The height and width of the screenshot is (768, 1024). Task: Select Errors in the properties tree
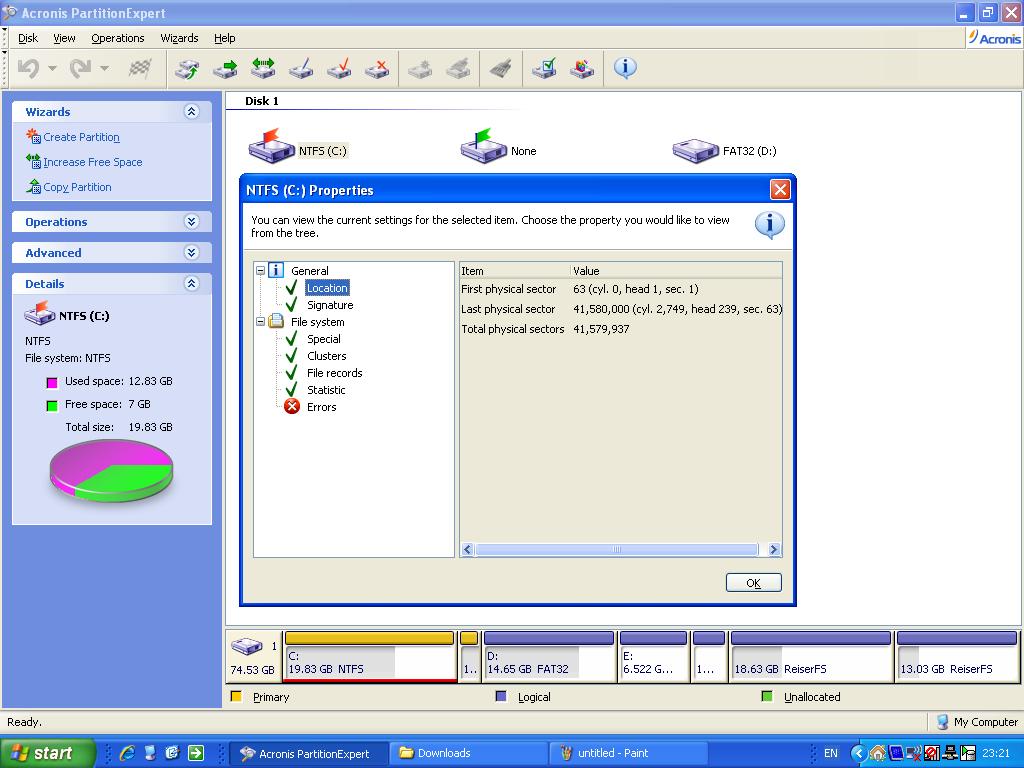pyautogui.click(x=321, y=407)
